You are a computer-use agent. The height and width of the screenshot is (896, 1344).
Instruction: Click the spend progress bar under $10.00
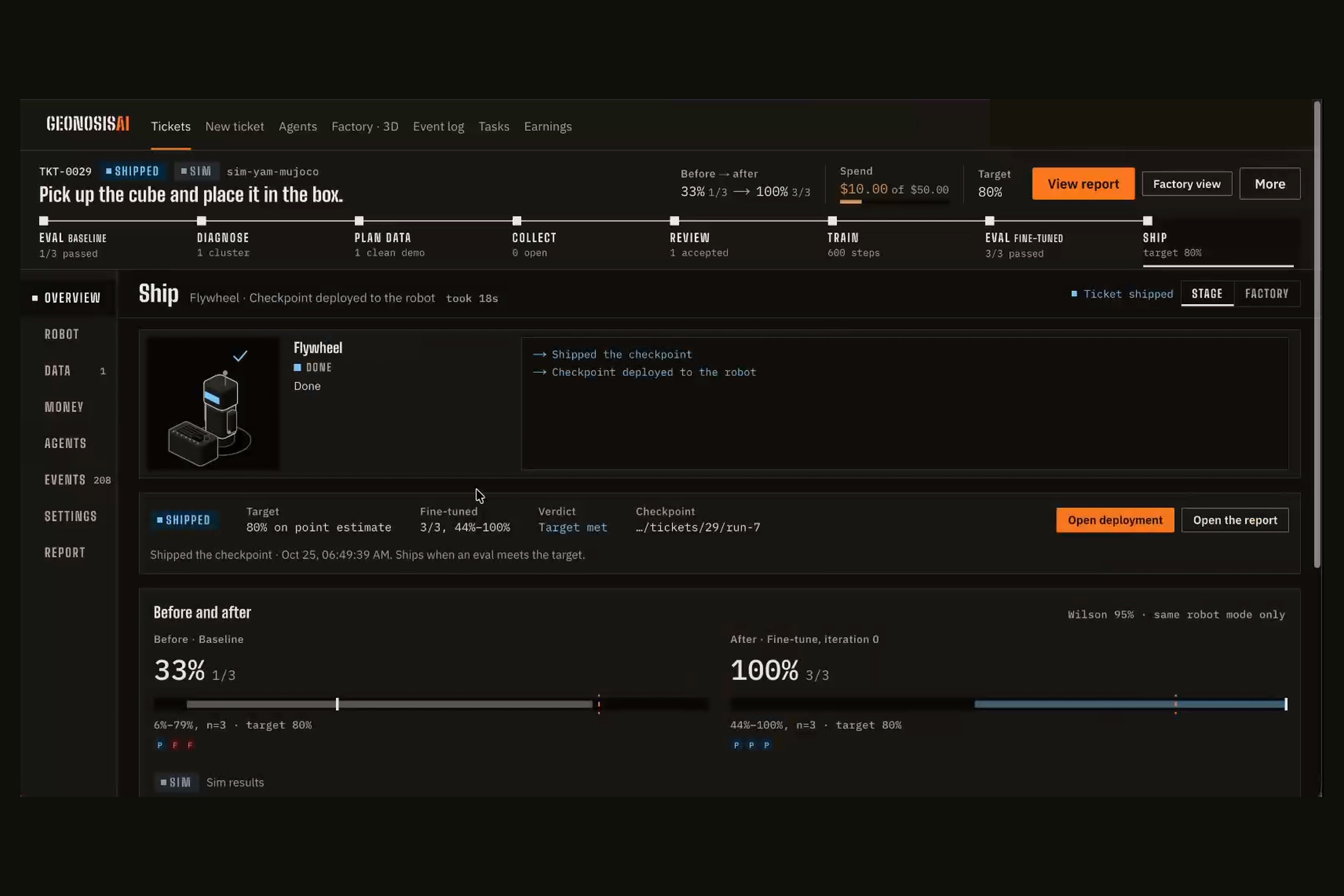point(894,202)
